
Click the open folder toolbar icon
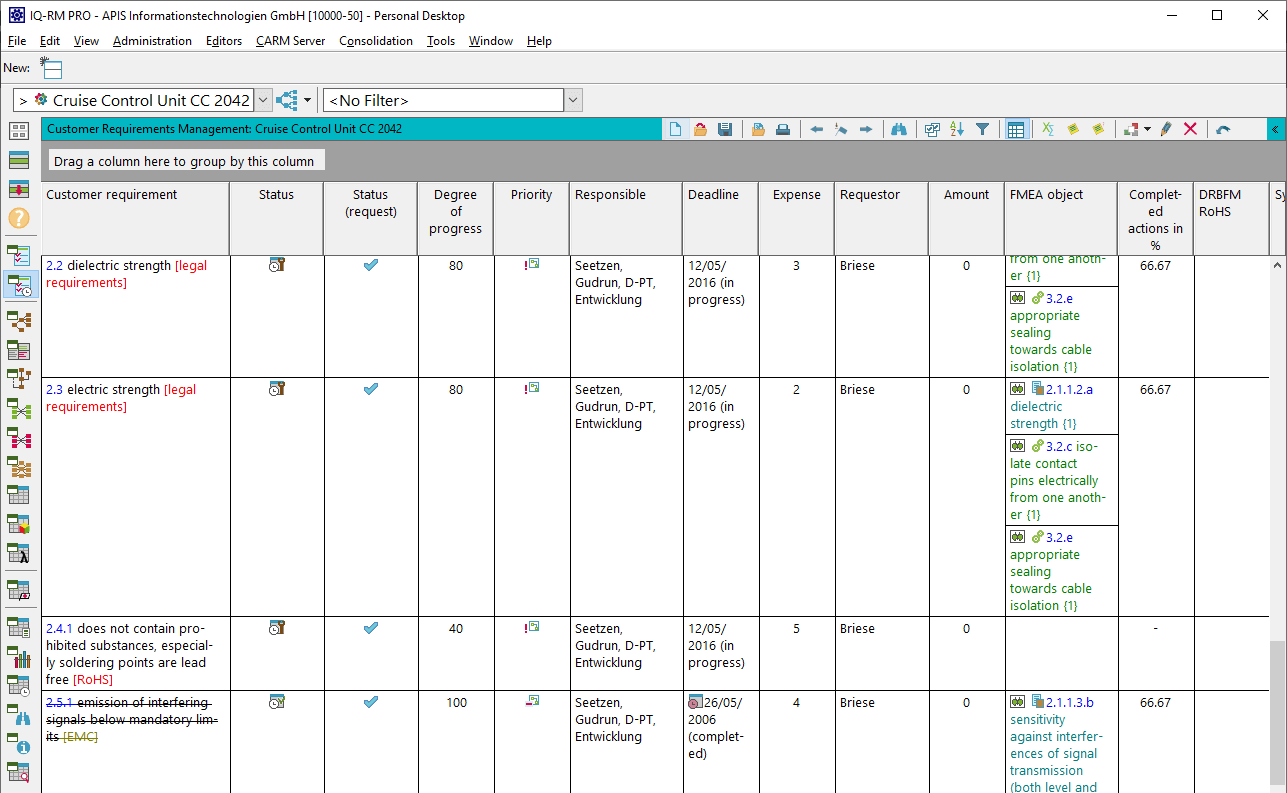coord(700,129)
